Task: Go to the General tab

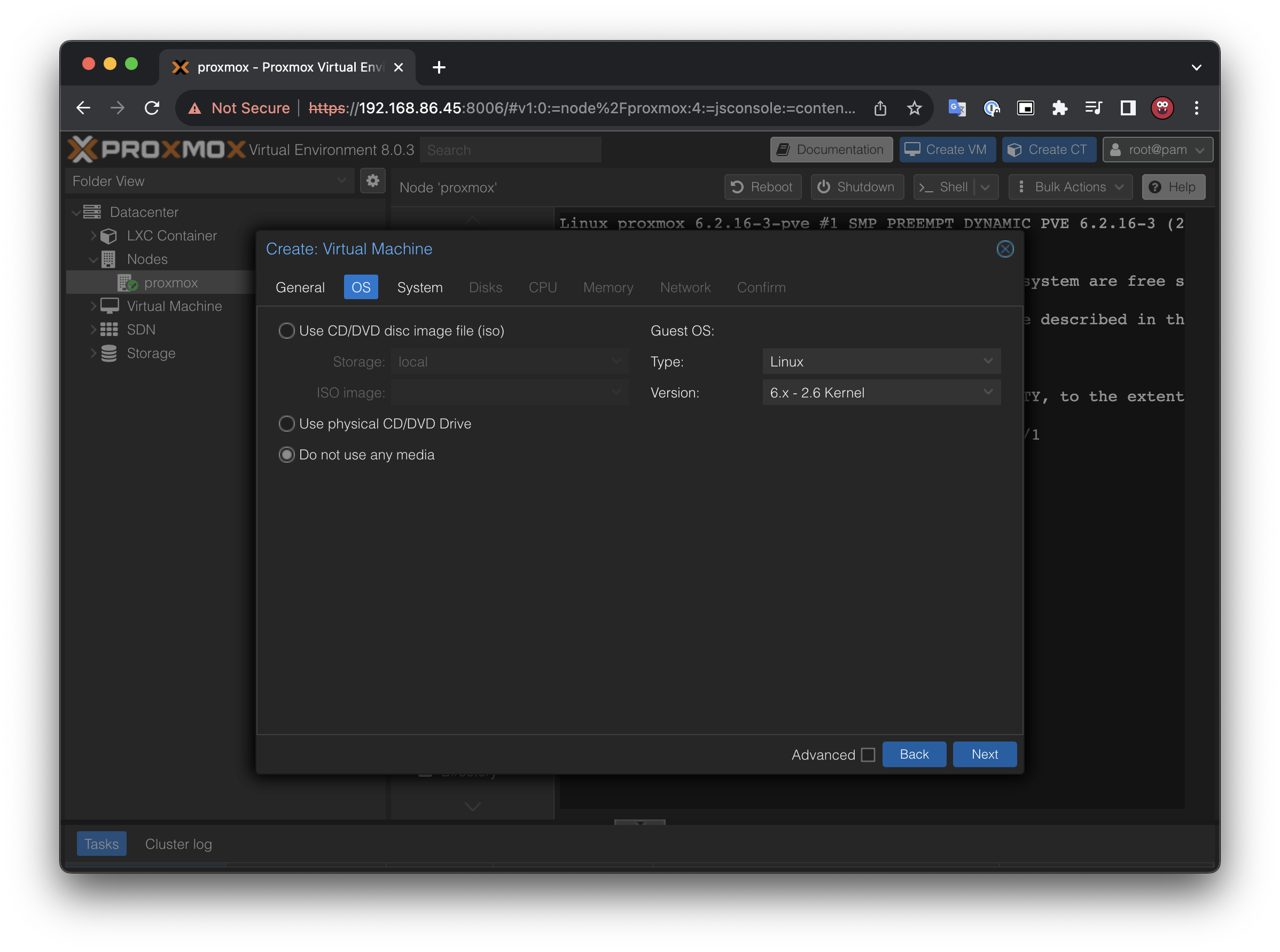Action: pos(300,287)
